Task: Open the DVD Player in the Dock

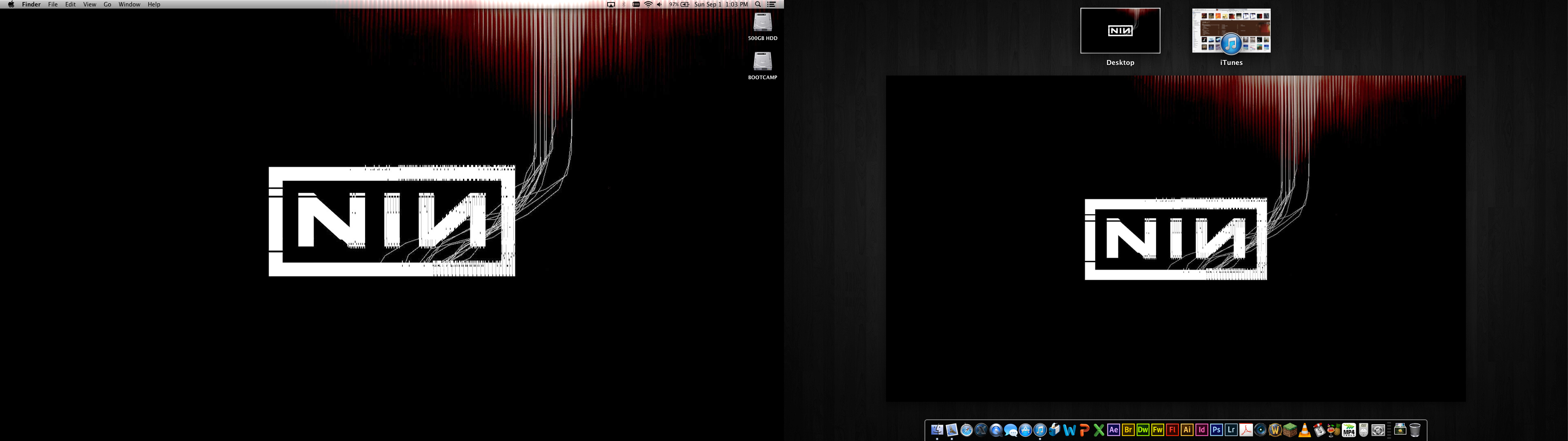Action: tap(1363, 430)
